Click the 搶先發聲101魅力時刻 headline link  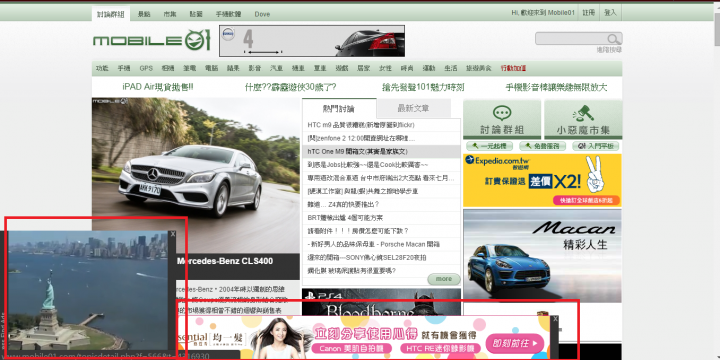[423, 87]
